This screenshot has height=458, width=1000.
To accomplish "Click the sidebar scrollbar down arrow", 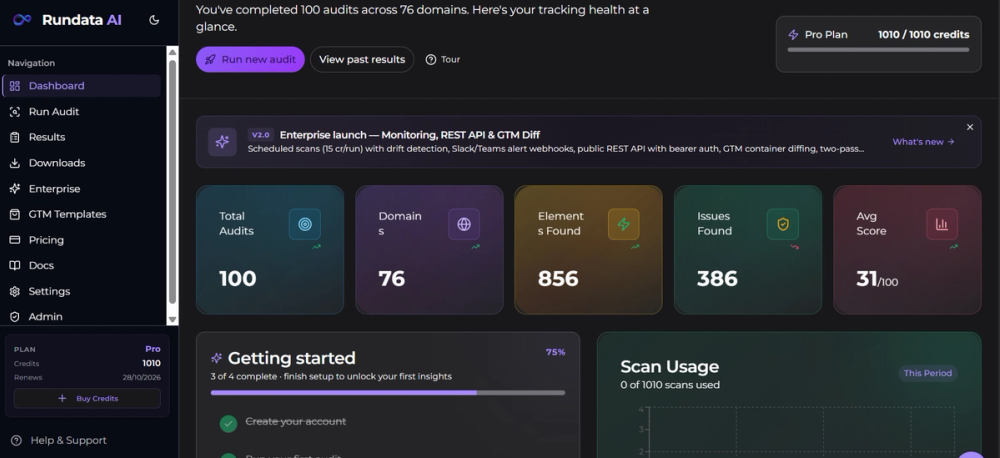I will (x=172, y=320).
